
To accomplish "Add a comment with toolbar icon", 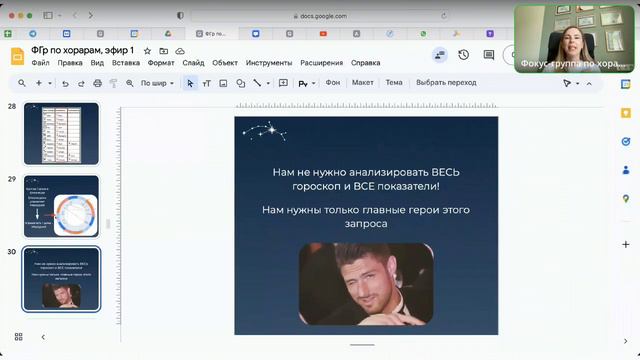I will click(283, 83).
